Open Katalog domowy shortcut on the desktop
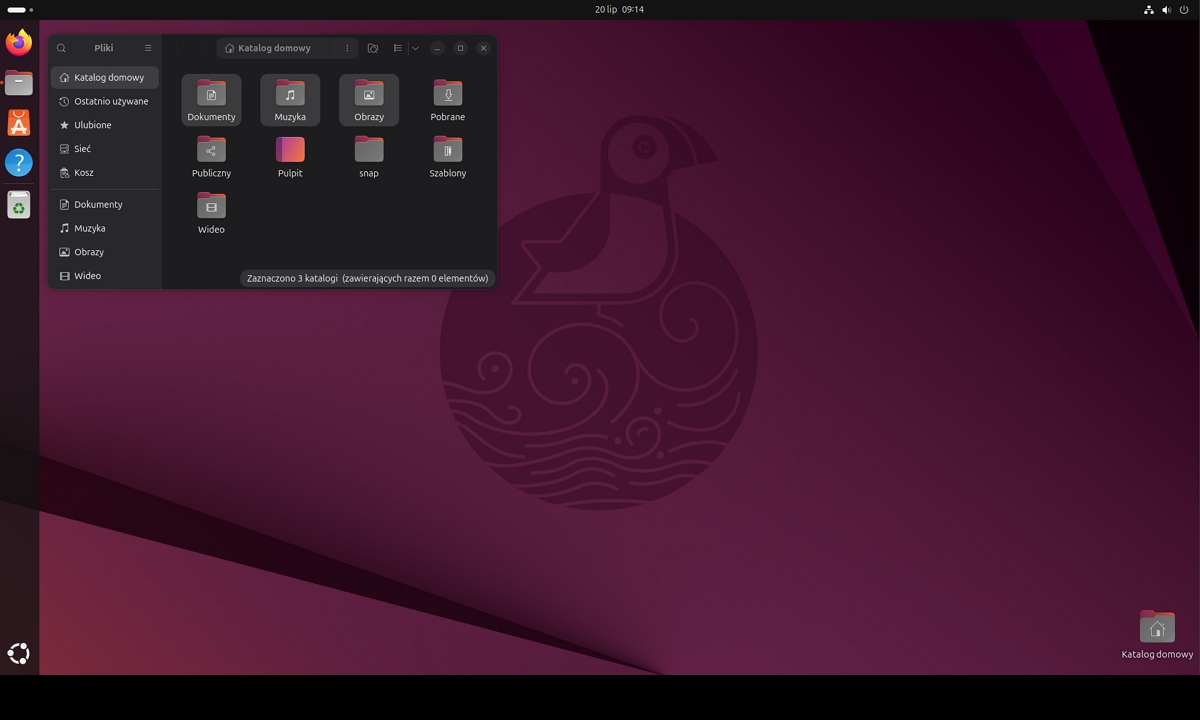This screenshot has height=720, width=1200. click(x=1156, y=627)
